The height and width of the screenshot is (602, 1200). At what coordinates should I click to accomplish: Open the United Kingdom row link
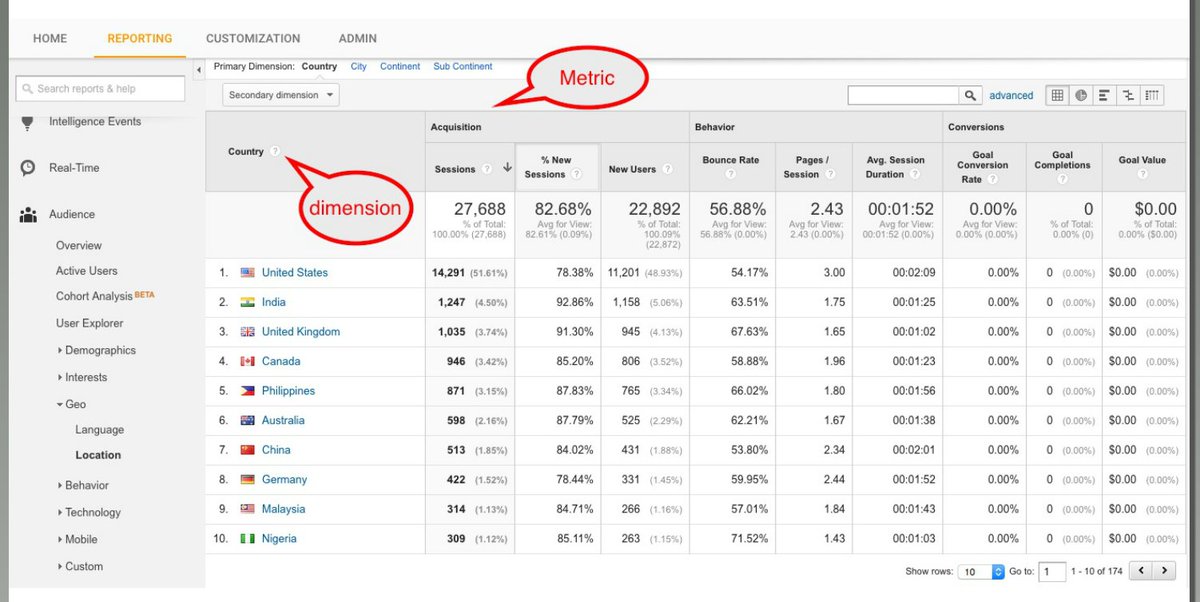tap(301, 332)
